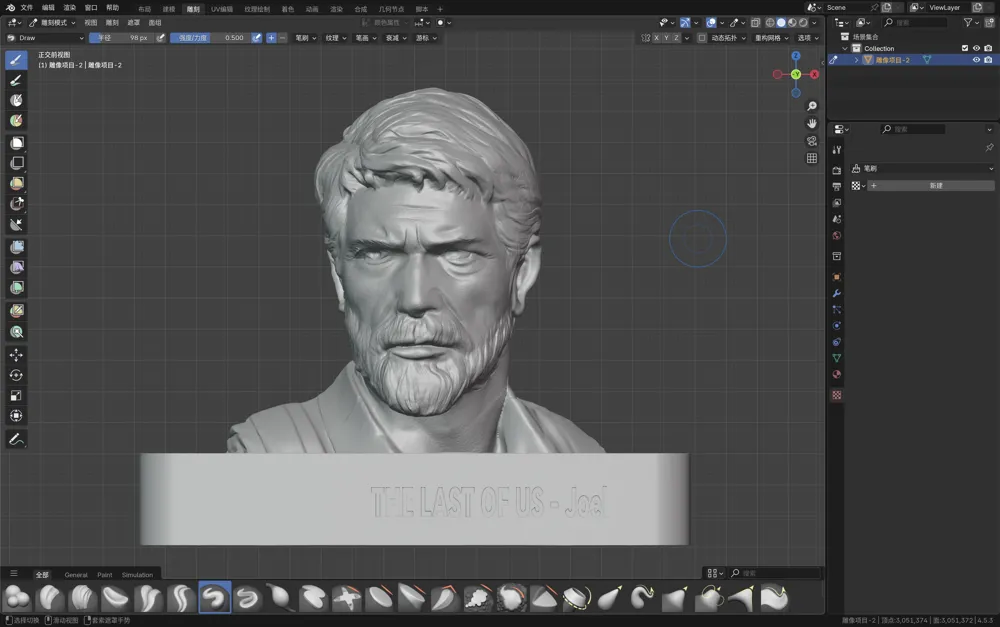The height and width of the screenshot is (627, 1000).
Task: Toggle Z axis symmetry button
Action: [676, 38]
